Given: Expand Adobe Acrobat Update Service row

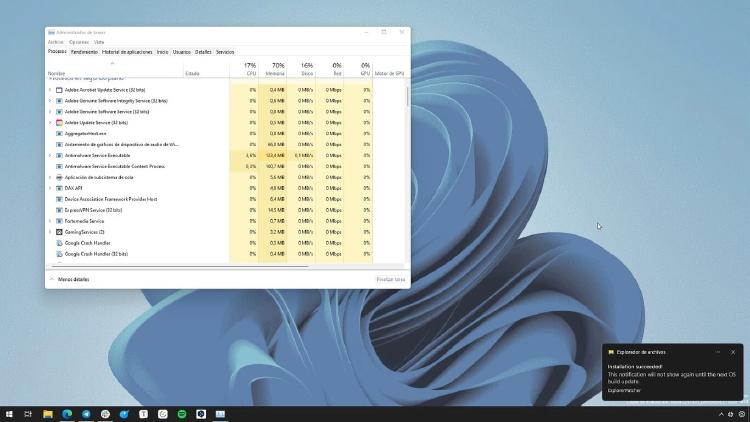Looking at the screenshot, I should pyautogui.click(x=50, y=90).
